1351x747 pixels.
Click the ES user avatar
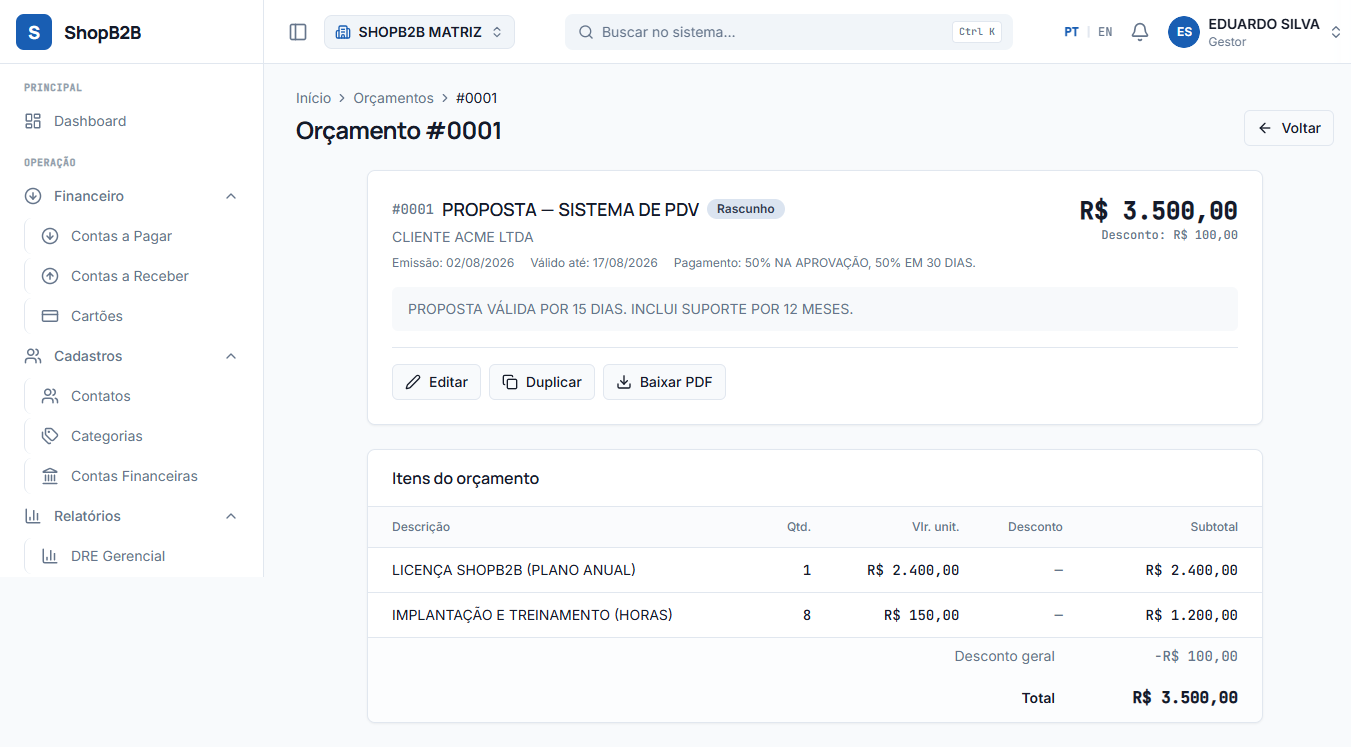(x=1184, y=32)
